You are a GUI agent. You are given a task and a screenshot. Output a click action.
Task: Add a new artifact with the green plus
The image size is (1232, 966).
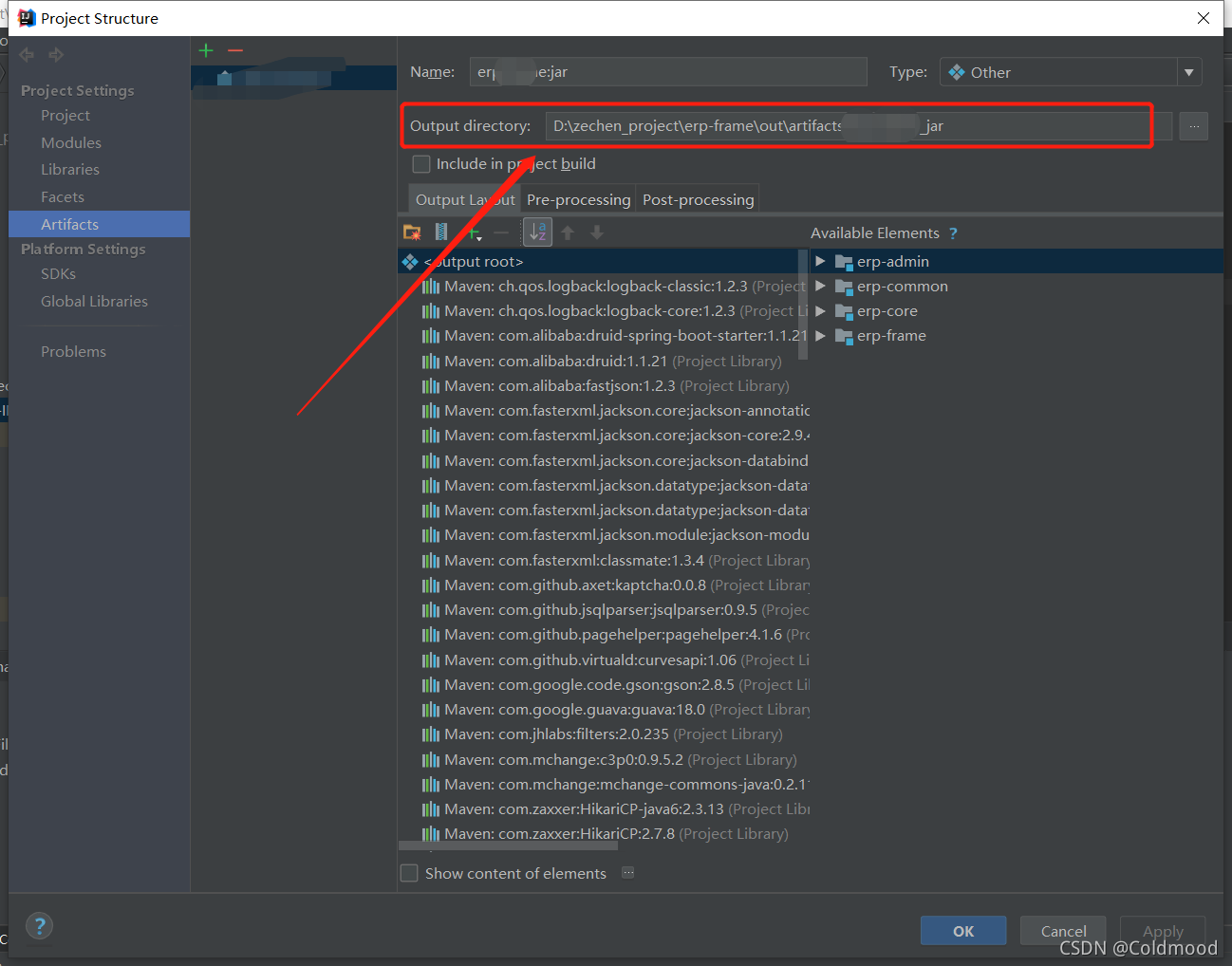pyautogui.click(x=206, y=50)
